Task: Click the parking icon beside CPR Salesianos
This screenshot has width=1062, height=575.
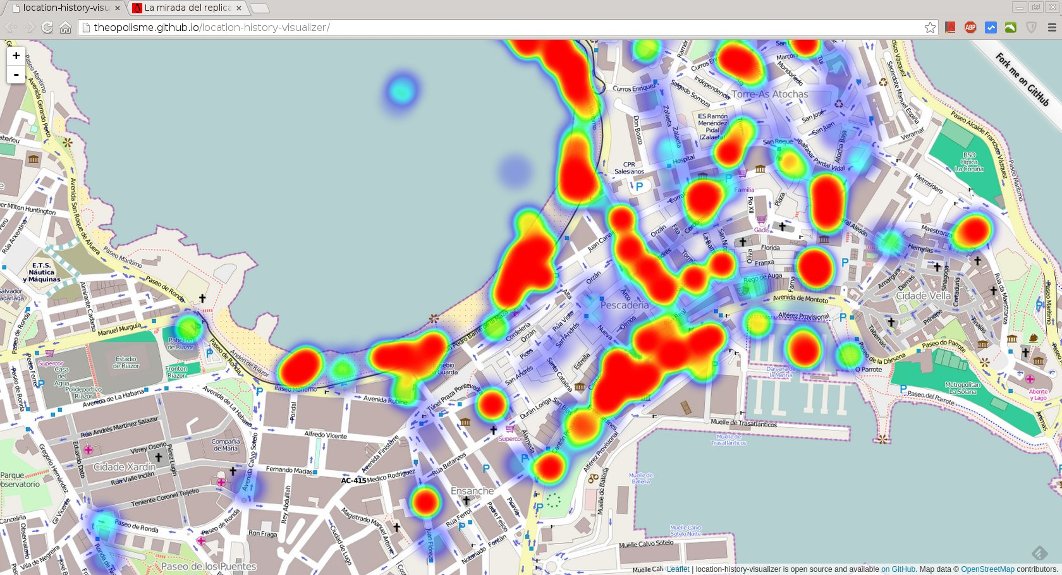Action: pyautogui.click(x=637, y=187)
